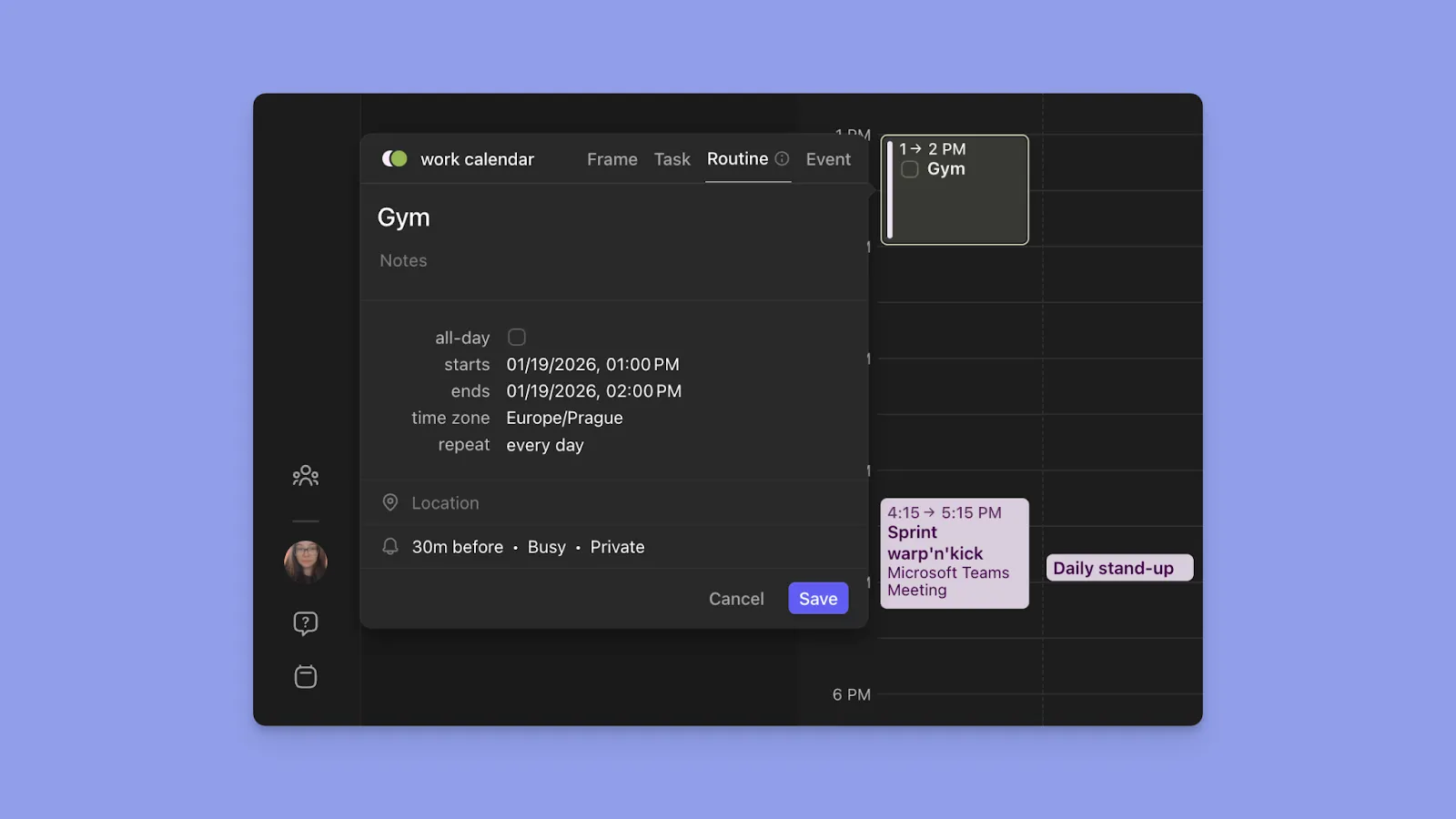The width and height of the screenshot is (1456, 819).
Task: Open the calendar icon at sidebar bottom
Action: (306, 676)
